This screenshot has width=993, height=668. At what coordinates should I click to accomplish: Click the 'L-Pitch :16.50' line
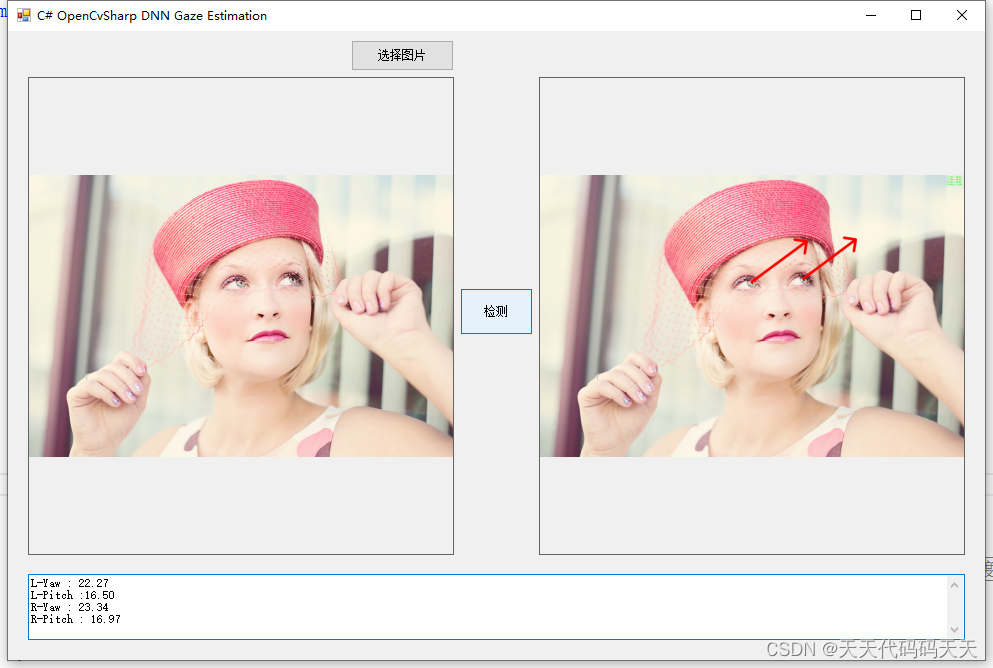tap(73, 595)
